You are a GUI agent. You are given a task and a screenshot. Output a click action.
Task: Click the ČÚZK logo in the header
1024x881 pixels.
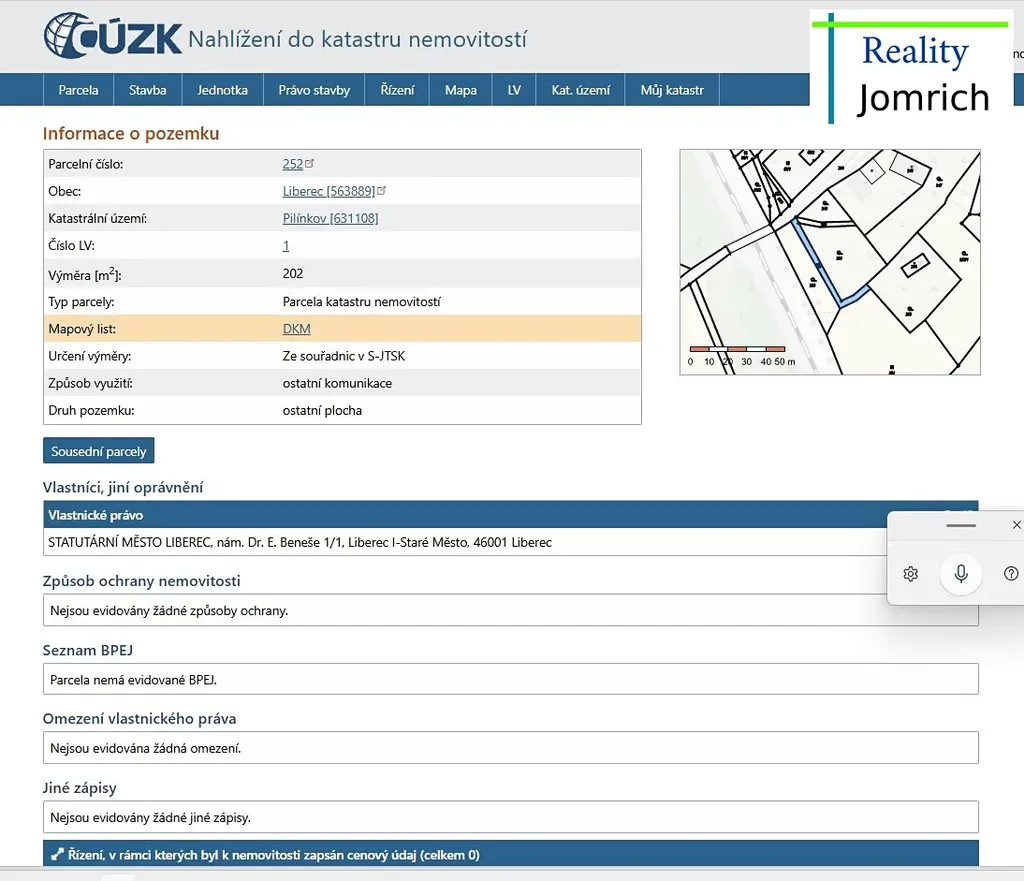tap(112, 37)
